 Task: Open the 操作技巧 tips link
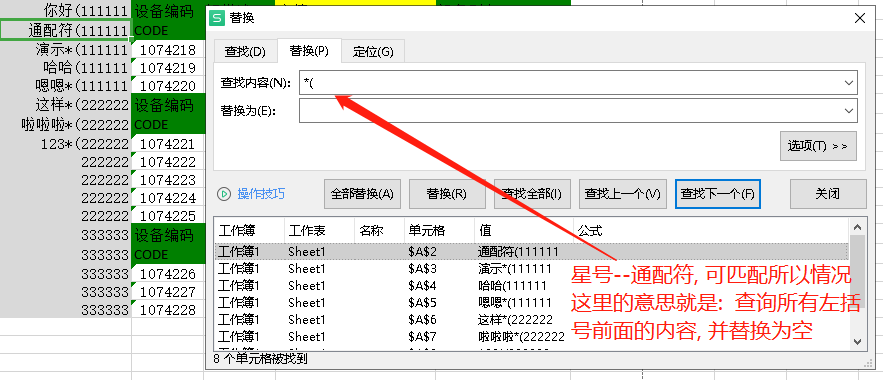[261, 194]
